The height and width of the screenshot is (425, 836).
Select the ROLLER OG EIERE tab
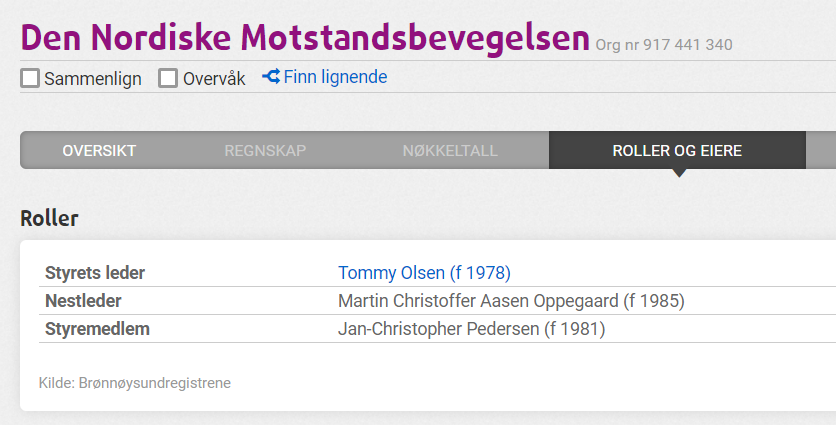coord(677,151)
